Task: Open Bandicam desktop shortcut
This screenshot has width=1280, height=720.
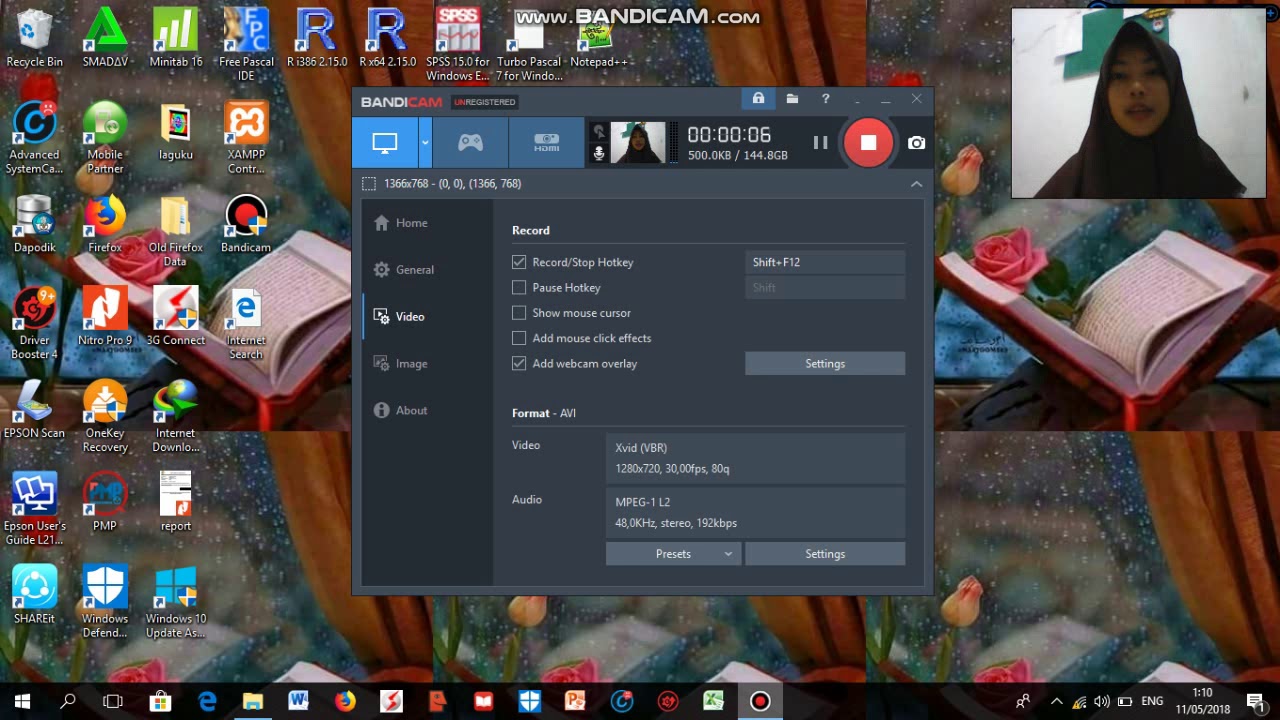Action: 246,224
